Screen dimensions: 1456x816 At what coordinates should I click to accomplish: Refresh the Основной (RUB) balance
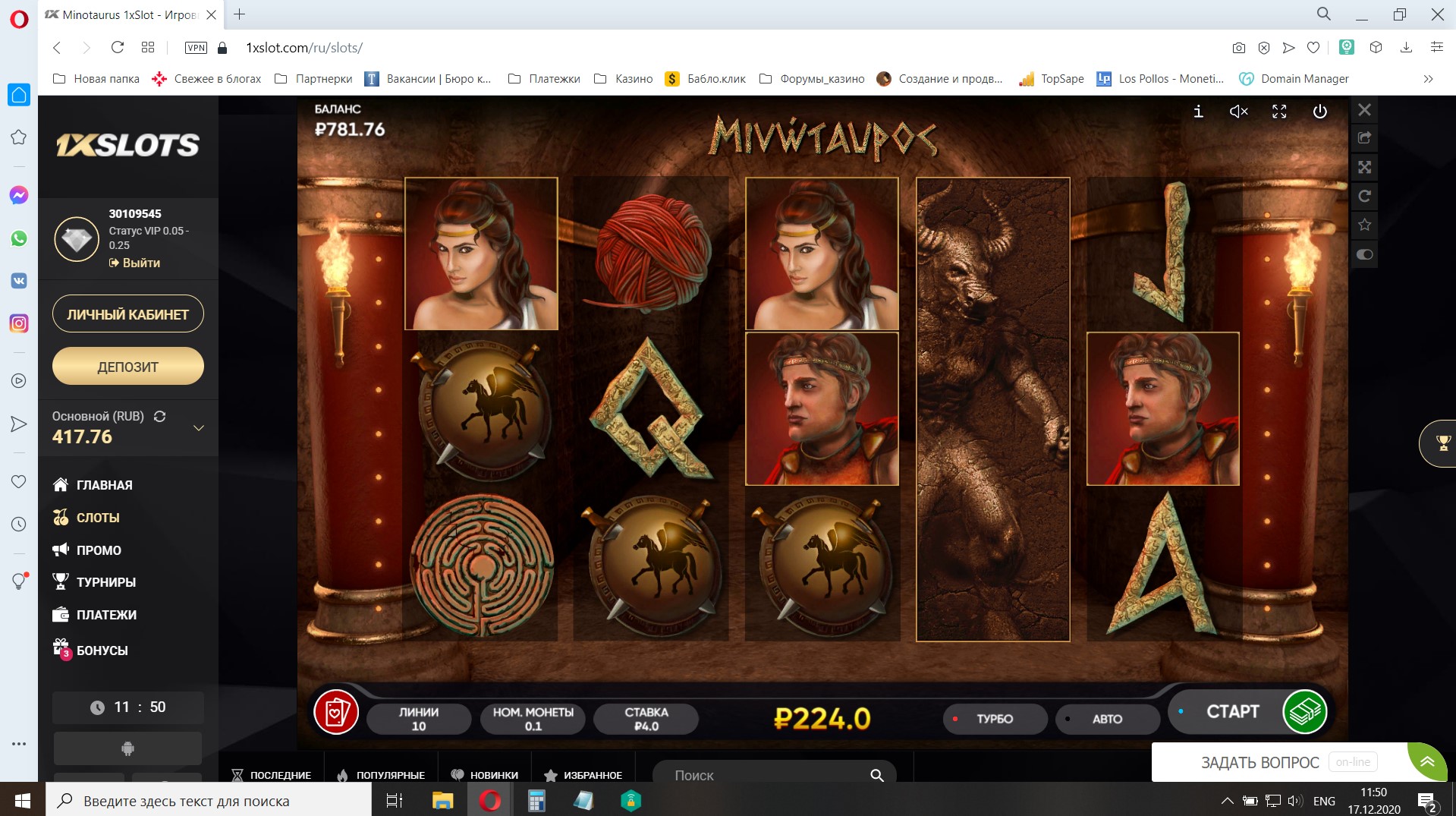[159, 416]
